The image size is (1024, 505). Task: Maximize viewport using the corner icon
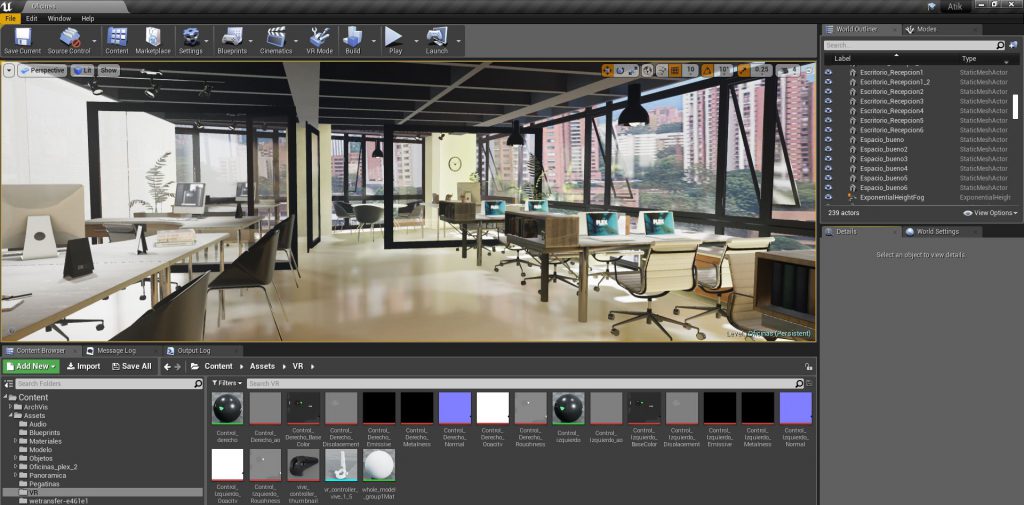pyautogui.click(x=809, y=71)
